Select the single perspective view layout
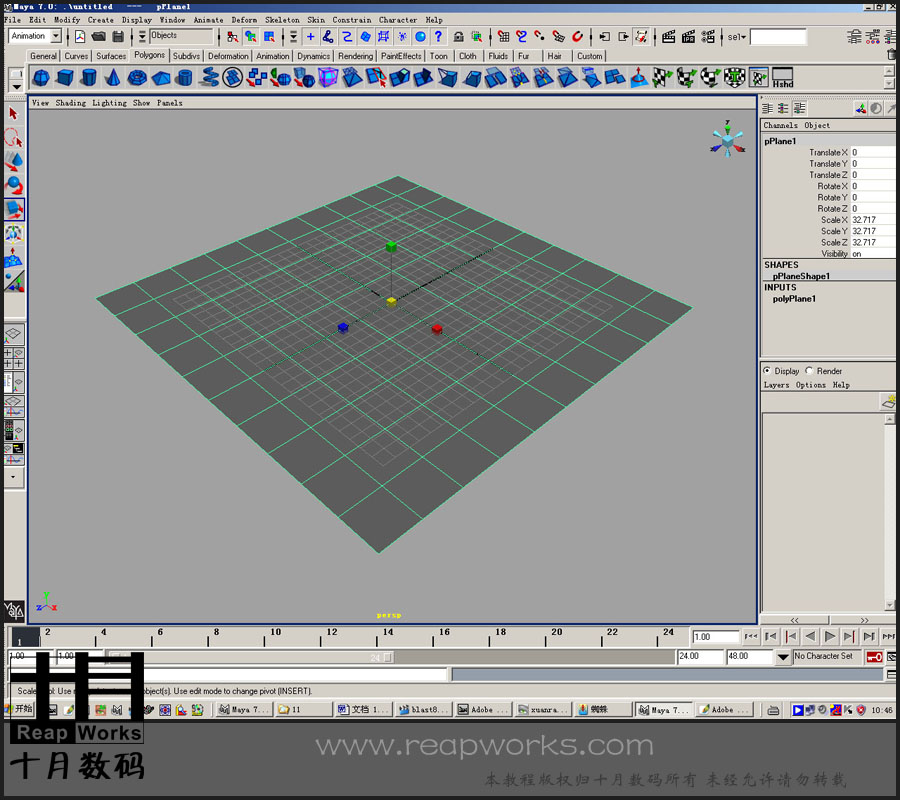 [14, 334]
